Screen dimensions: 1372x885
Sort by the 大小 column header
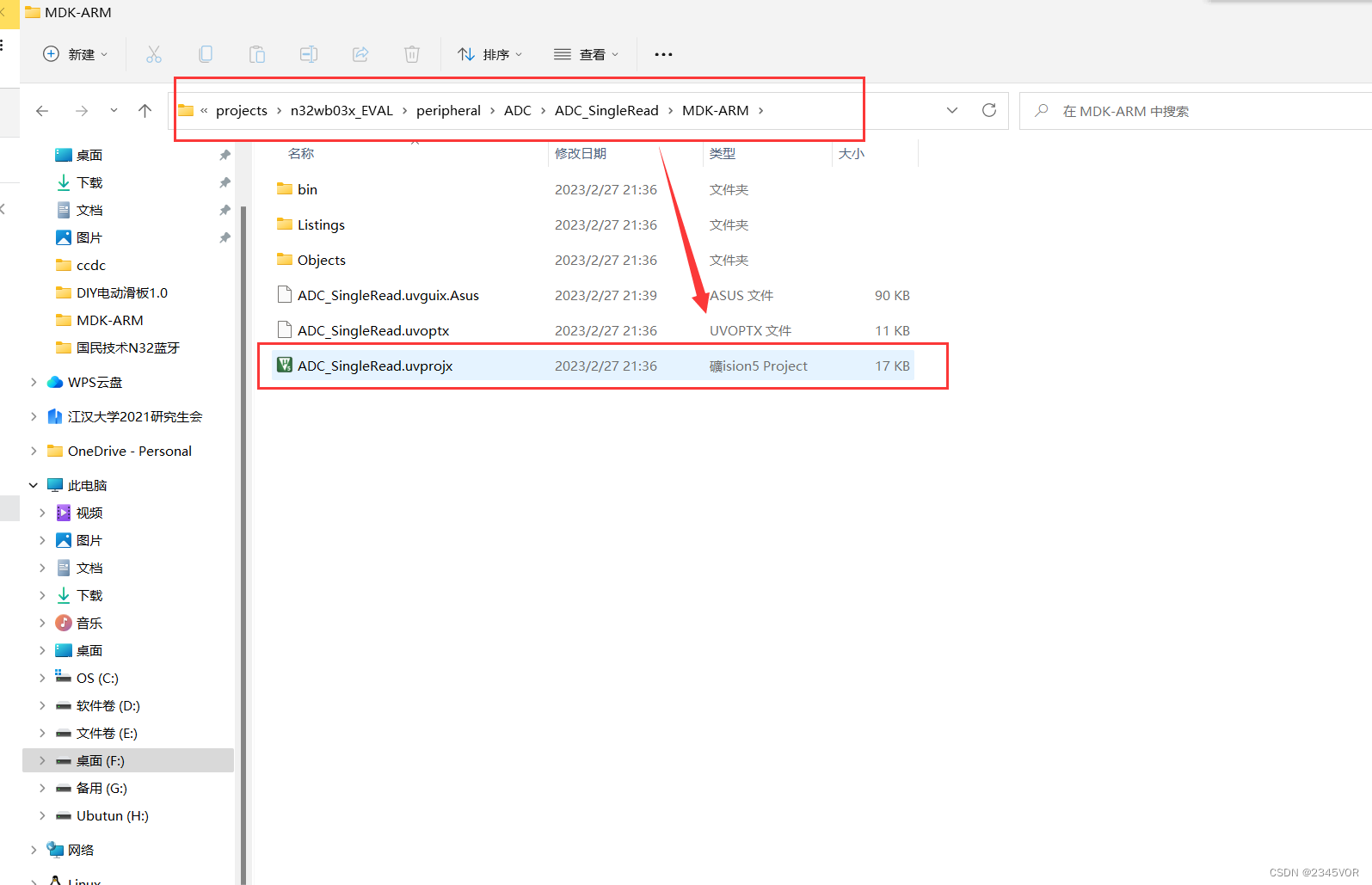(x=852, y=153)
